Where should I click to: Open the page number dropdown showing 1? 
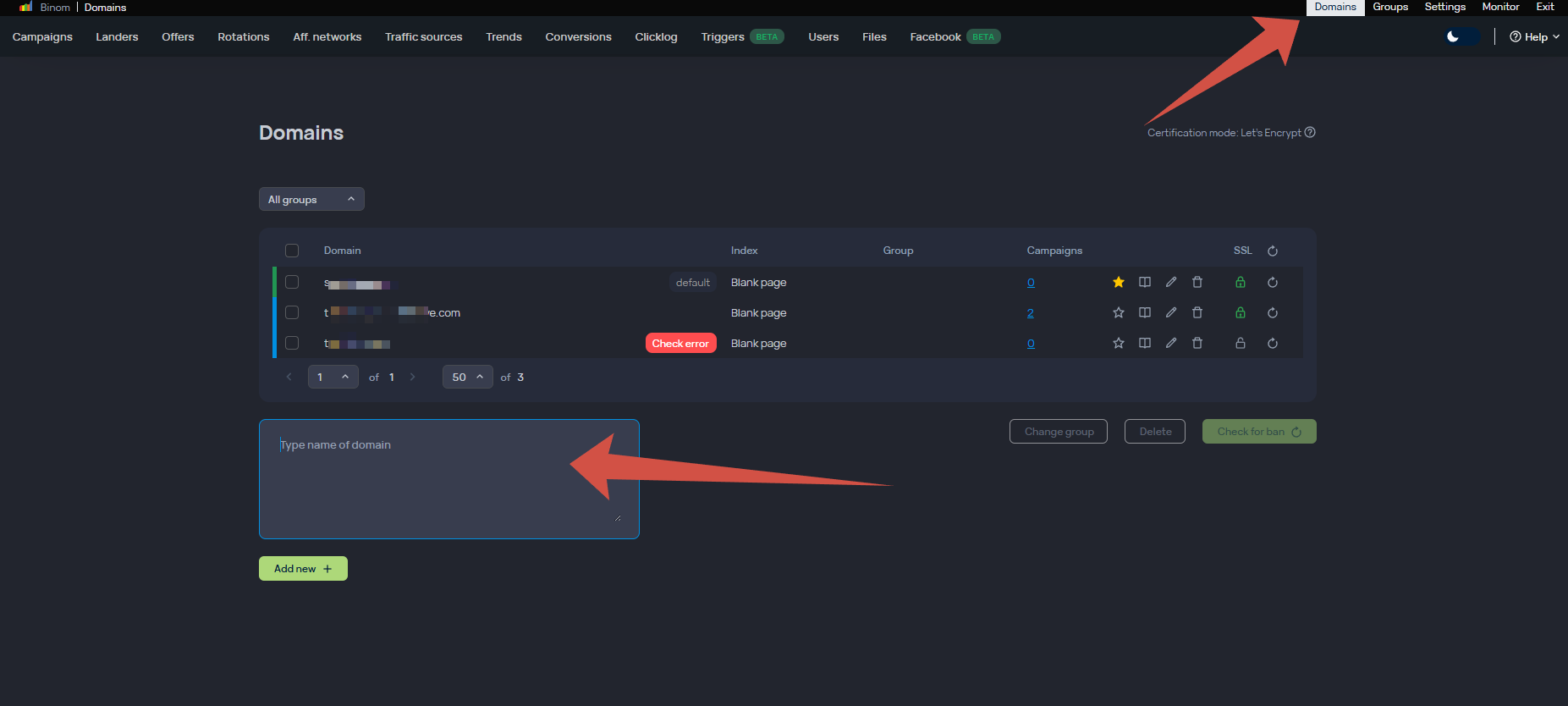click(333, 377)
